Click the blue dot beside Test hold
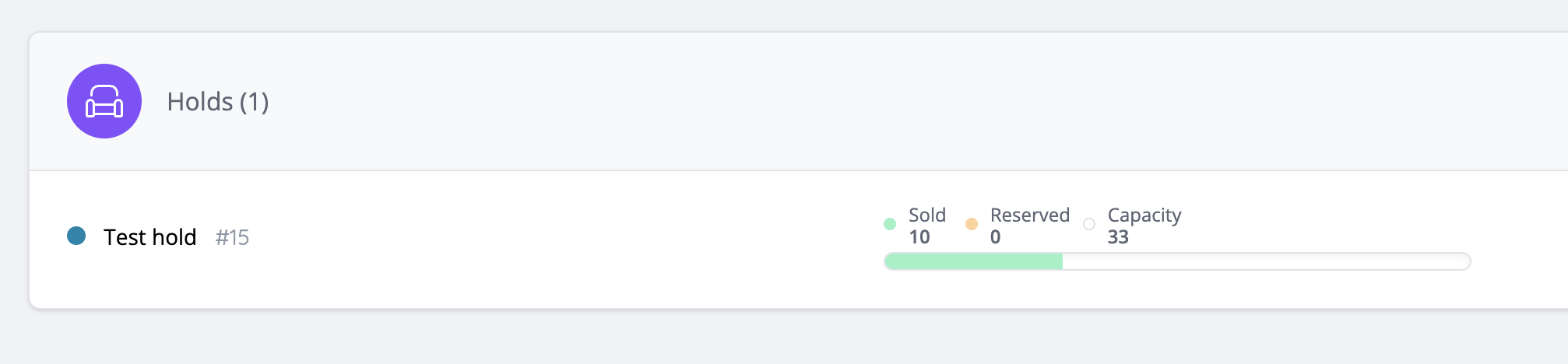 point(76,236)
